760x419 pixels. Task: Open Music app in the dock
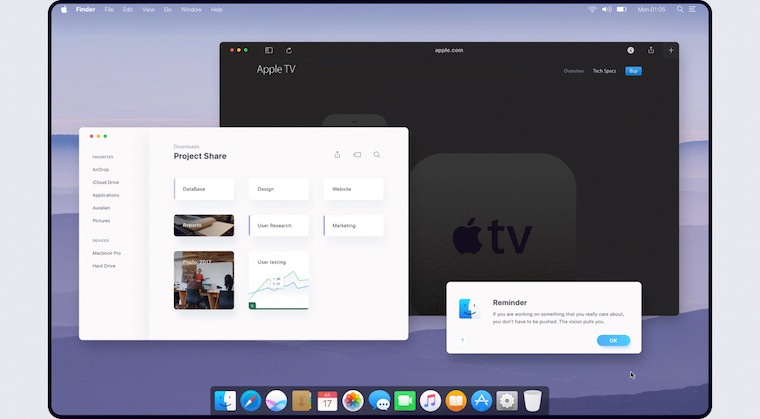click(430, 401)
